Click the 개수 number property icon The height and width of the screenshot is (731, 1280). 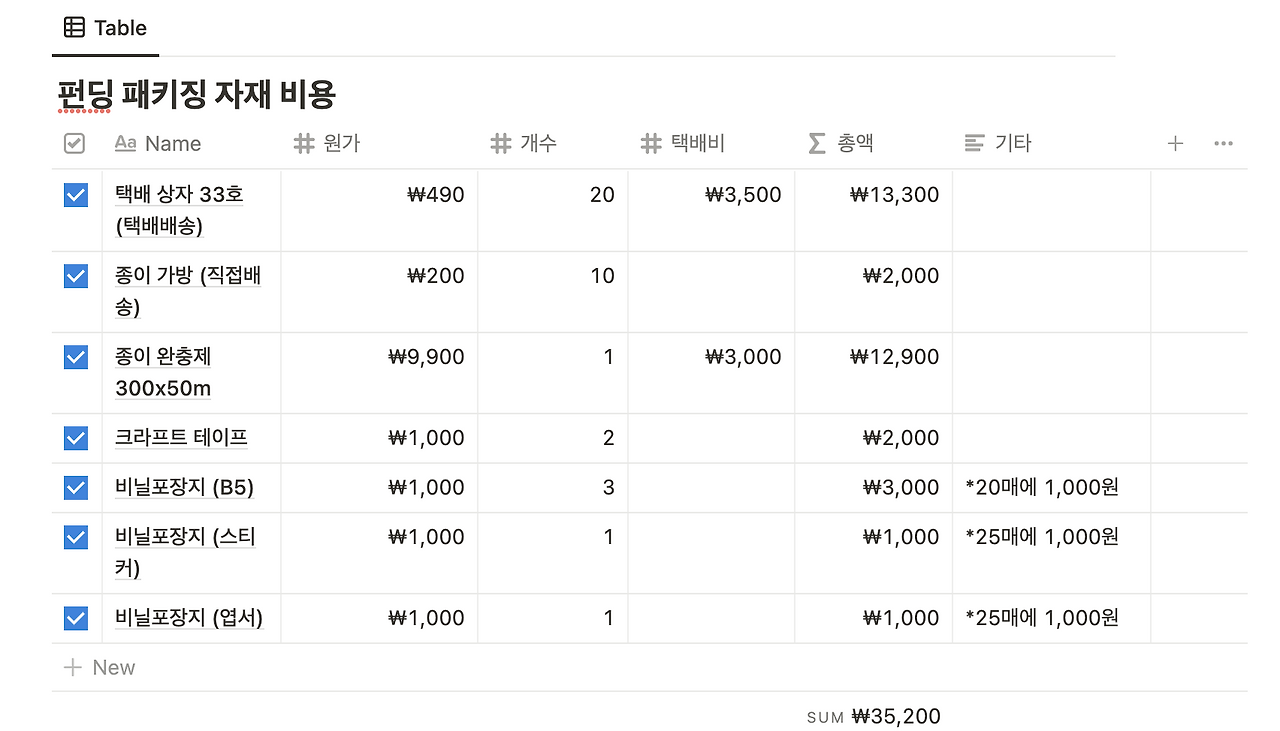(501, 143)
